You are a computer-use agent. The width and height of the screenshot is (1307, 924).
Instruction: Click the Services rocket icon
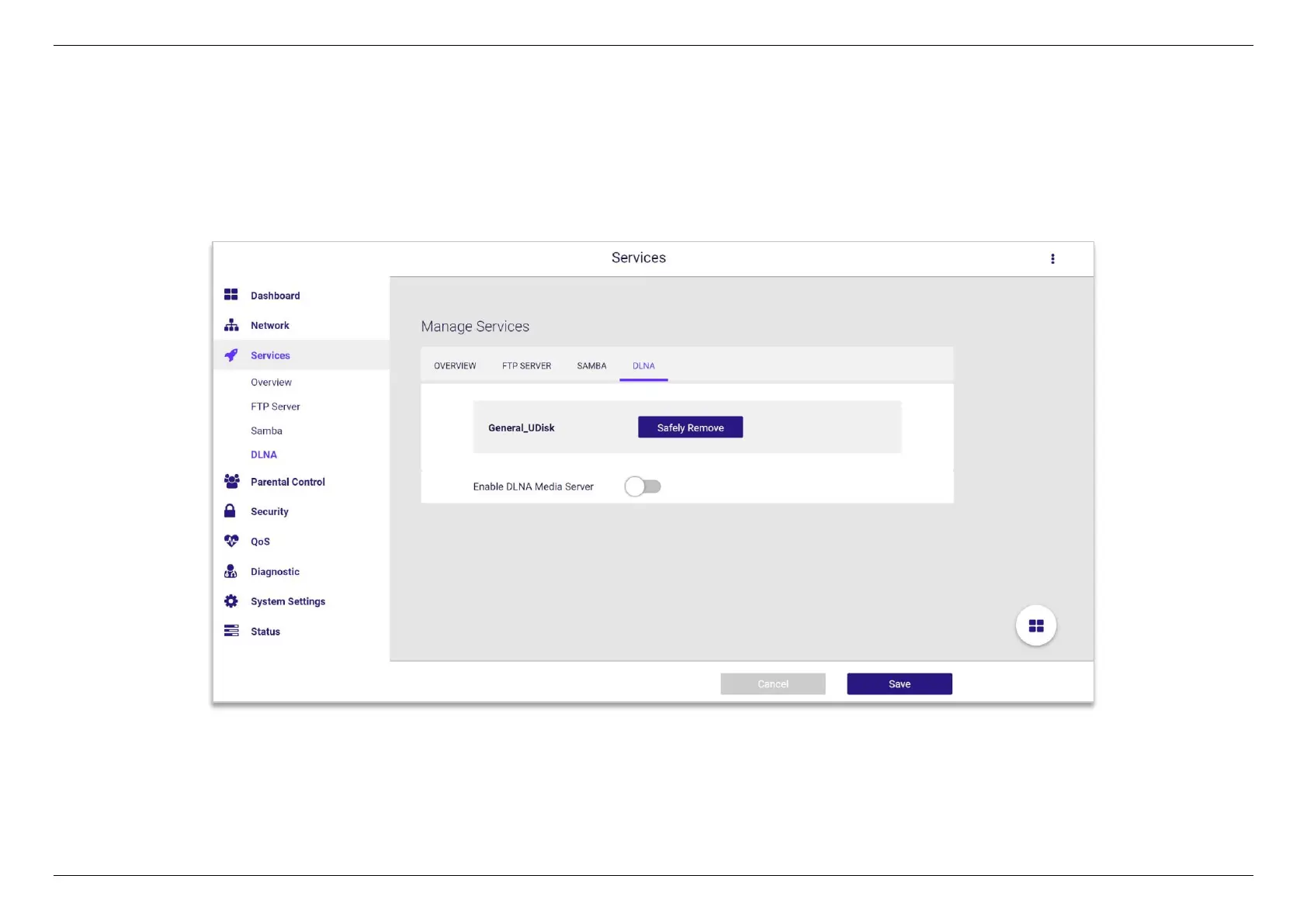coord(231,355)
